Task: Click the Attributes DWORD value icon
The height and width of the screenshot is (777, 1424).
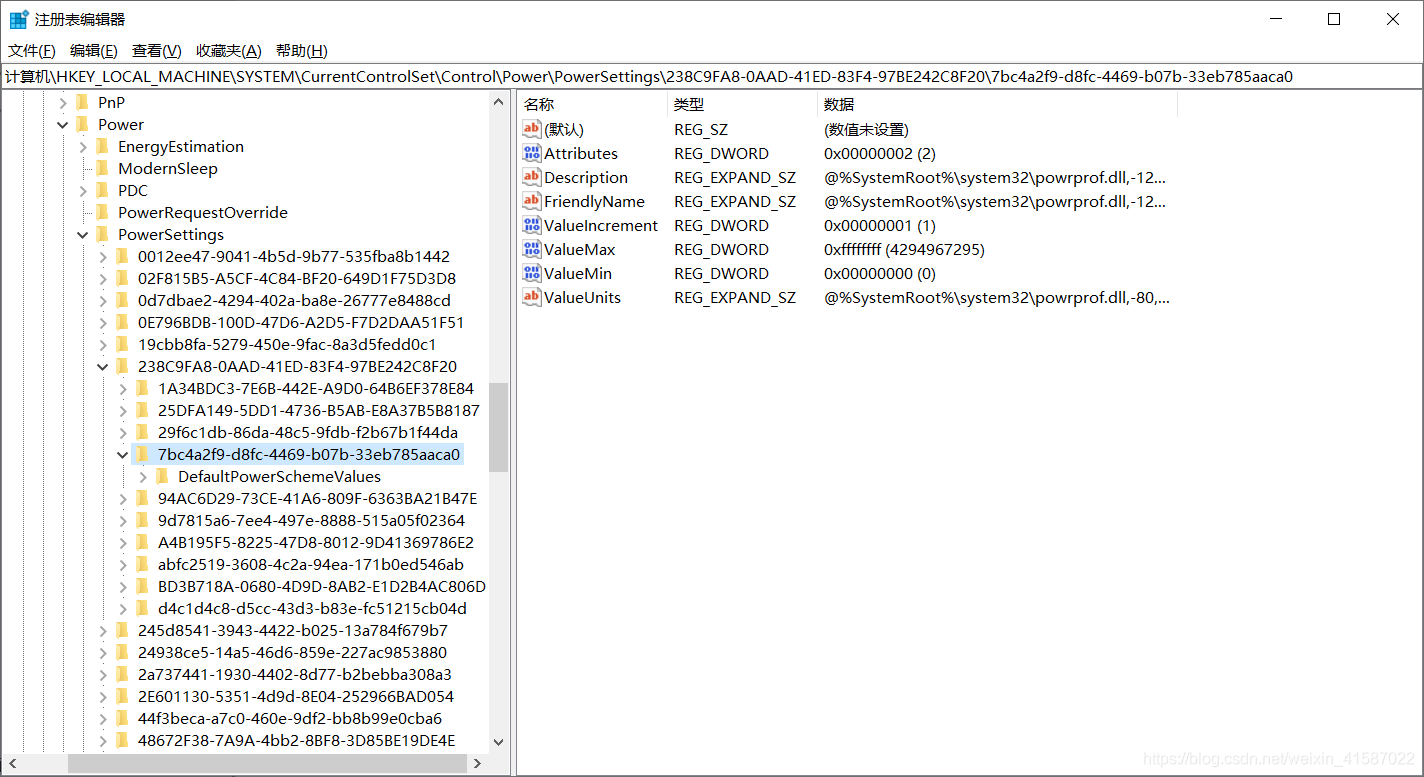Action: click(x=532, y=153)
